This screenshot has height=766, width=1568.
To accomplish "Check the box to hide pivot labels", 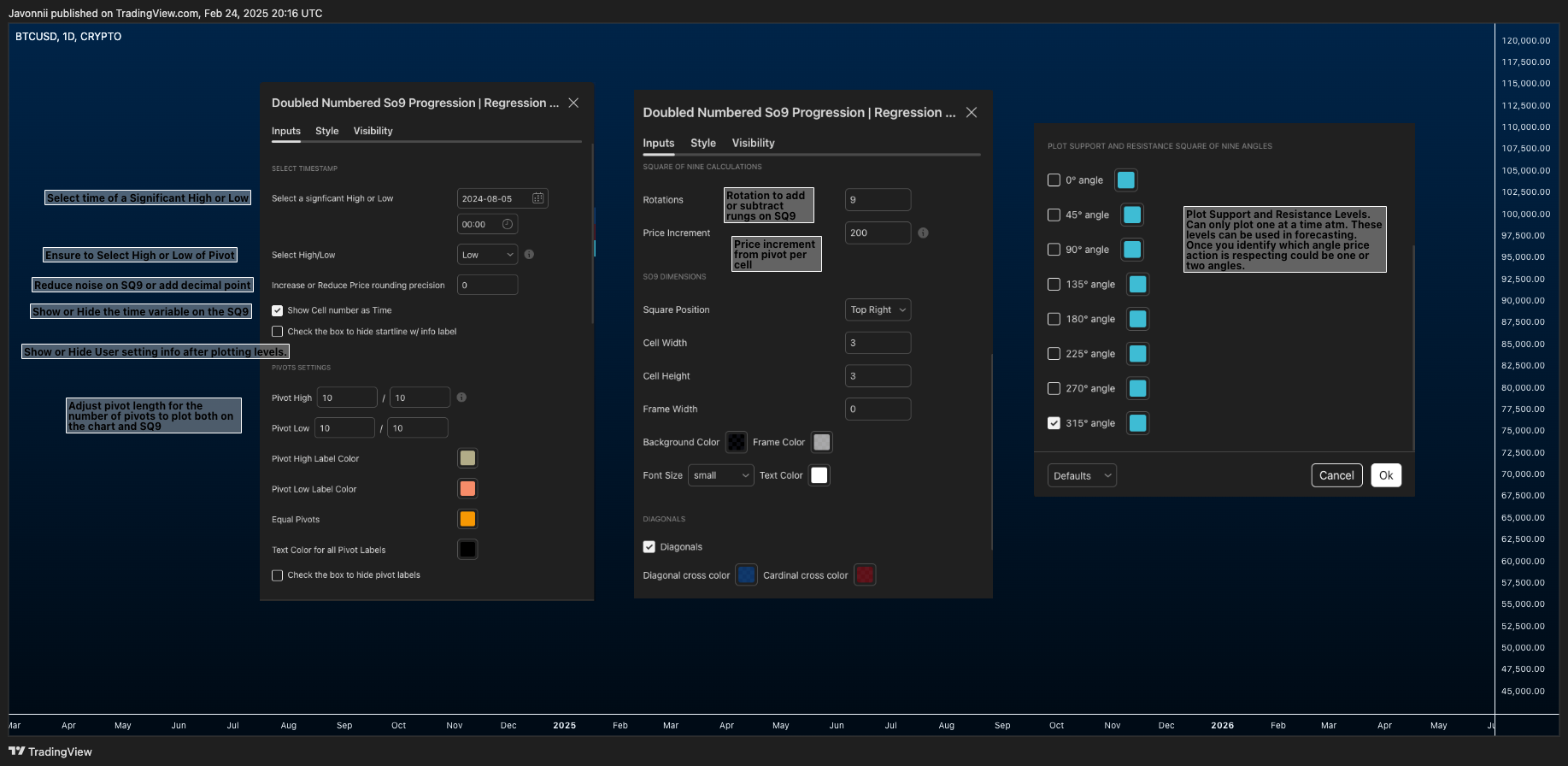I will 277,575.
